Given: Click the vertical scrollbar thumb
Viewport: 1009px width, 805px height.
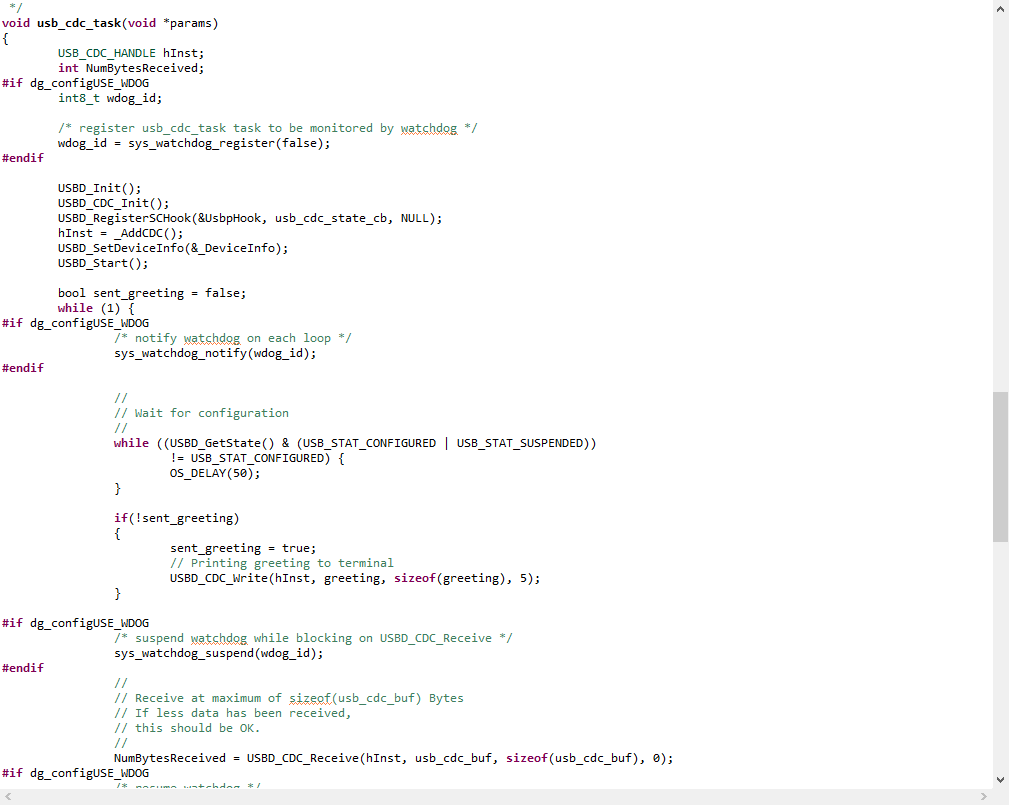Looking at the screenshot, I should pos(1000,466).
